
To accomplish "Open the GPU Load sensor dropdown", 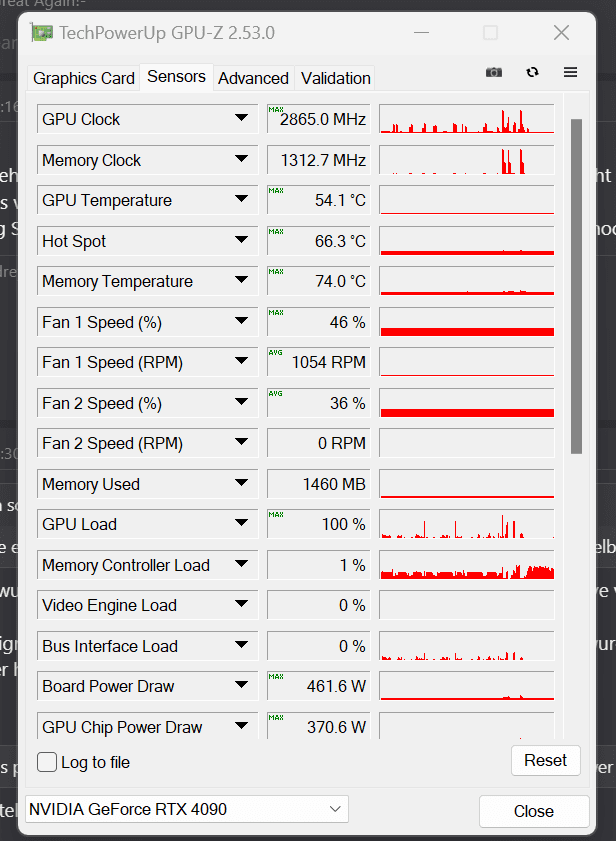I will 241,523.
